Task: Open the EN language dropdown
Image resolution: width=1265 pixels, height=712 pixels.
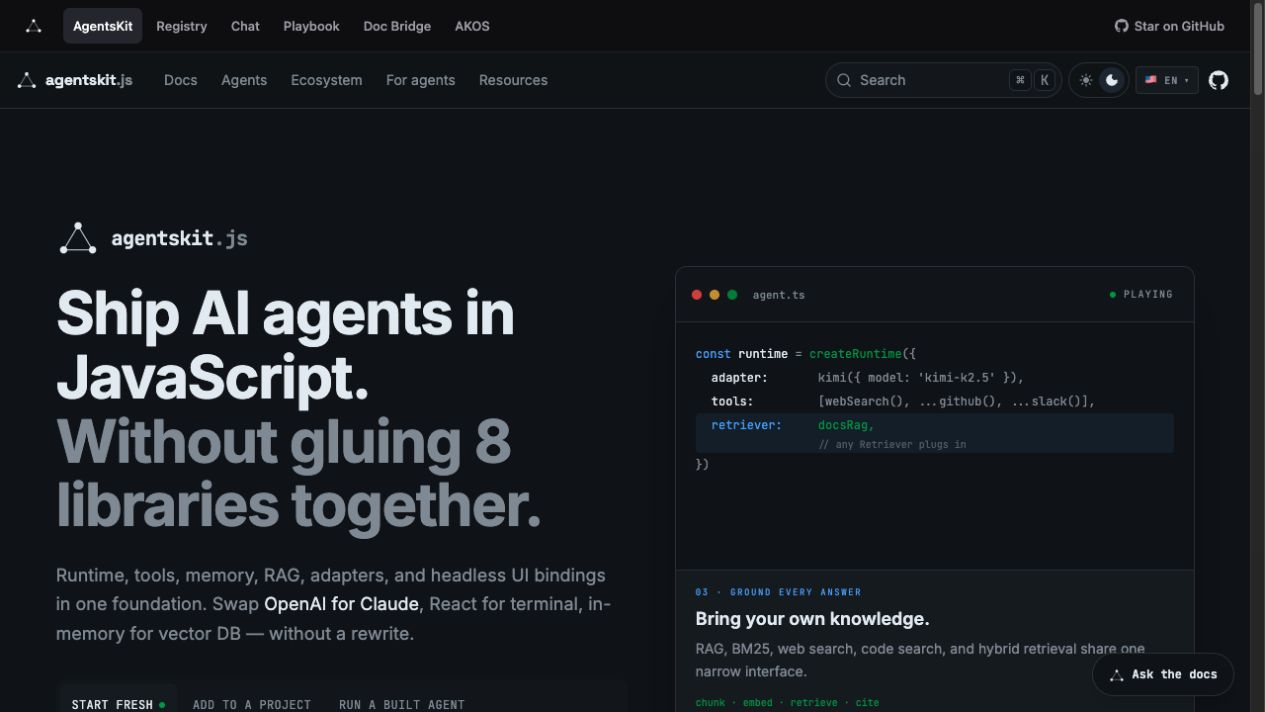Action: (1167, 80)
